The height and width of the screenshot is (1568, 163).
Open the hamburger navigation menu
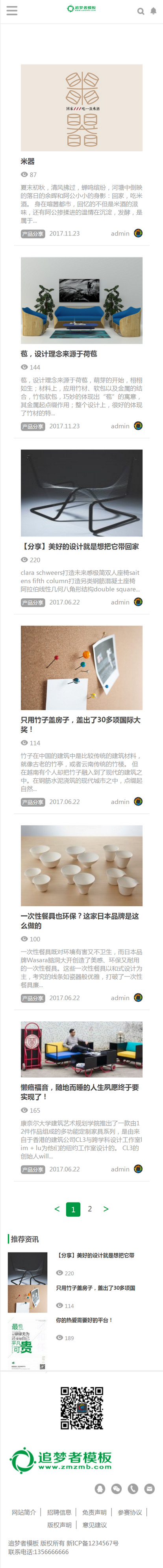pyautogui.click(x=11, y=10)
